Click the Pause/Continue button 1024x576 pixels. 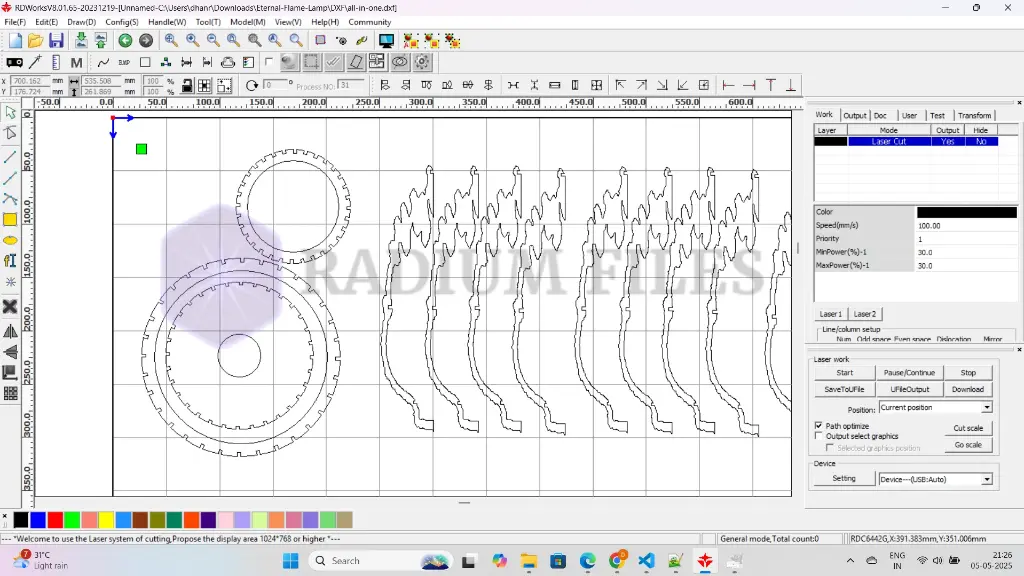coord(909,373)
